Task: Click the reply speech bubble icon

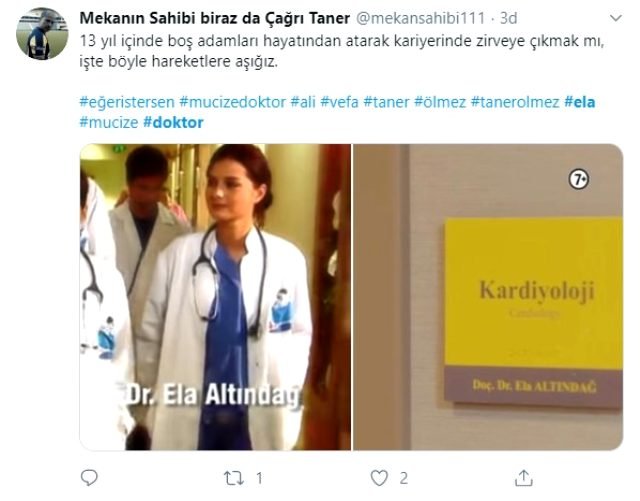Action: [x=89, y=477]
